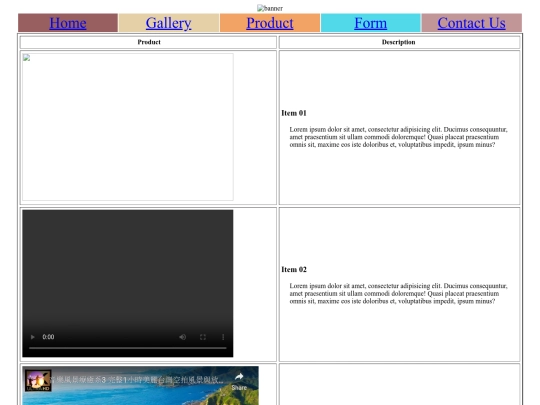Screen dimensions: 540x405
Task: Mute the Item 02 video volume
Action: coord(183,337)
